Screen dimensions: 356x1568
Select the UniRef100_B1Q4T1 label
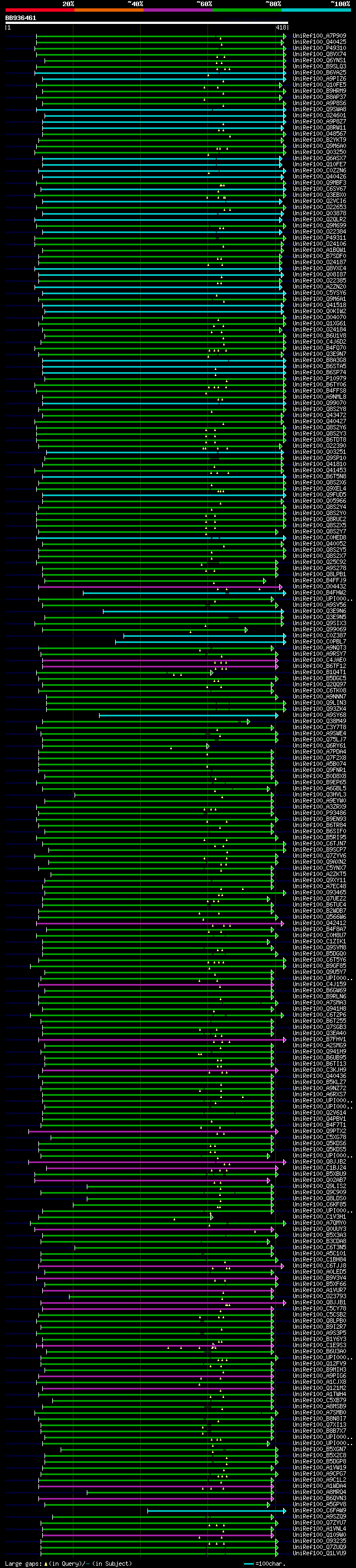[319, 672]
